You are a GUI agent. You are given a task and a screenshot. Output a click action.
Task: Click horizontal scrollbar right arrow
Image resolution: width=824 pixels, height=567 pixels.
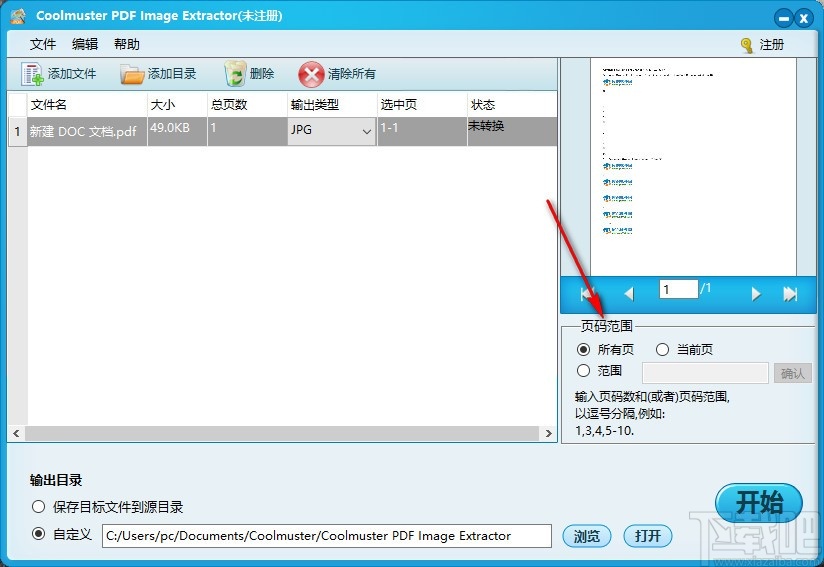coord(549,434)
